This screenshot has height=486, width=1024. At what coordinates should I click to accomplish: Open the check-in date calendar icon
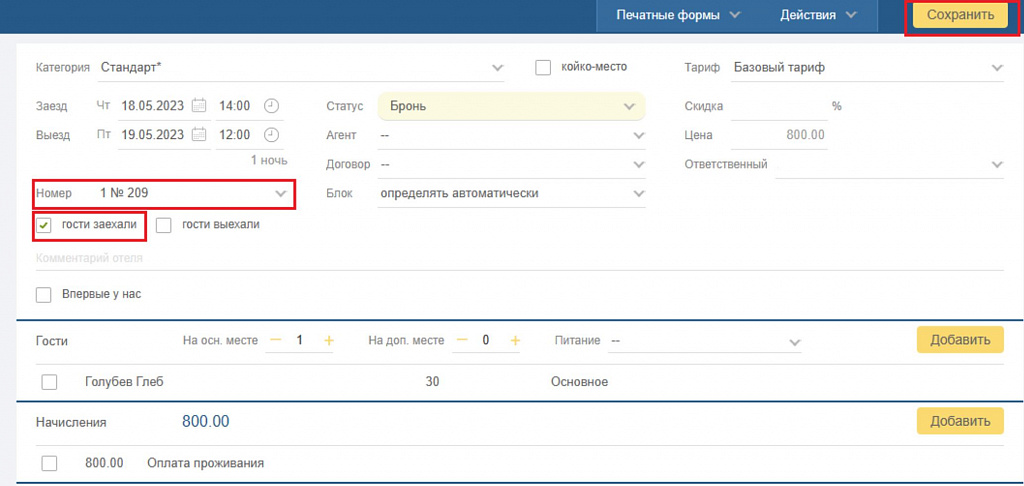point(200,105)
